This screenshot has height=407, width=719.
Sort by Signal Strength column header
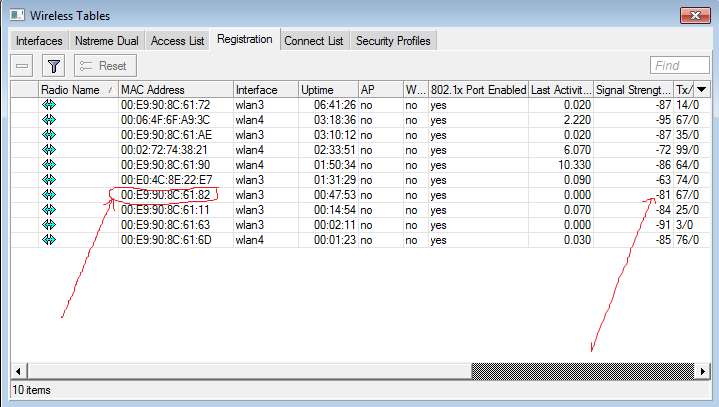click(x=633, y=90)
